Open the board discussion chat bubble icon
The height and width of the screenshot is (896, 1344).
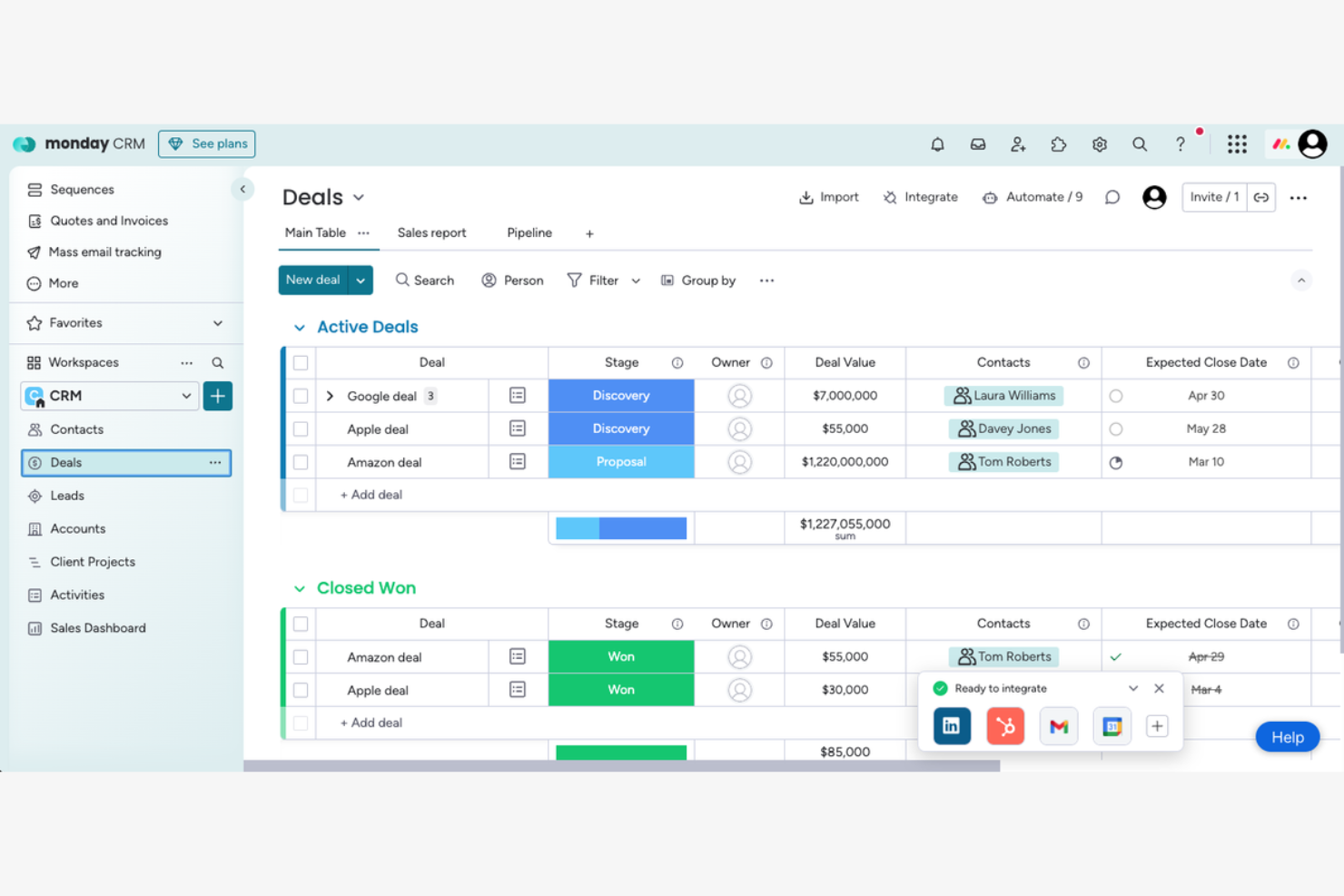pos(1112,197)
